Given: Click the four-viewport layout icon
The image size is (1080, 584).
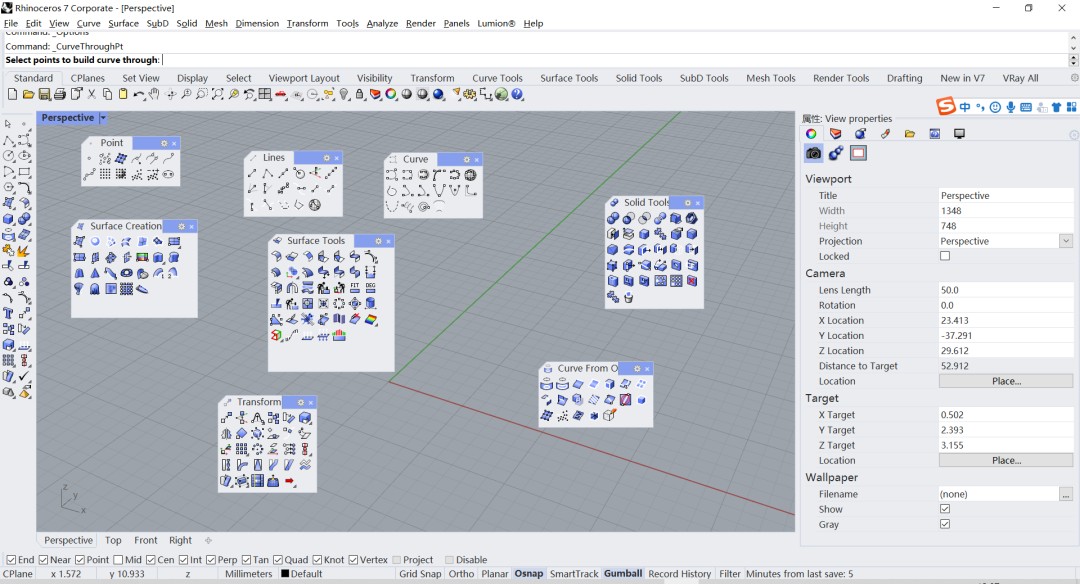Looking at the screenshot, I should (x=265, y=94).
